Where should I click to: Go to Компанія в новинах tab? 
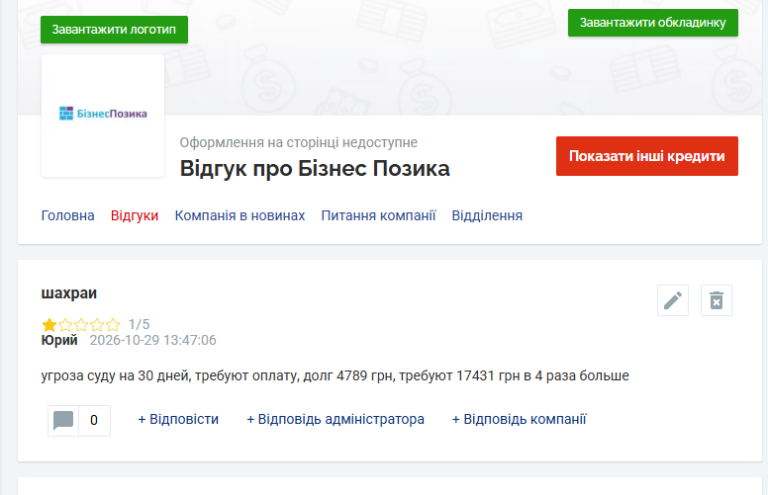(240, 215)
